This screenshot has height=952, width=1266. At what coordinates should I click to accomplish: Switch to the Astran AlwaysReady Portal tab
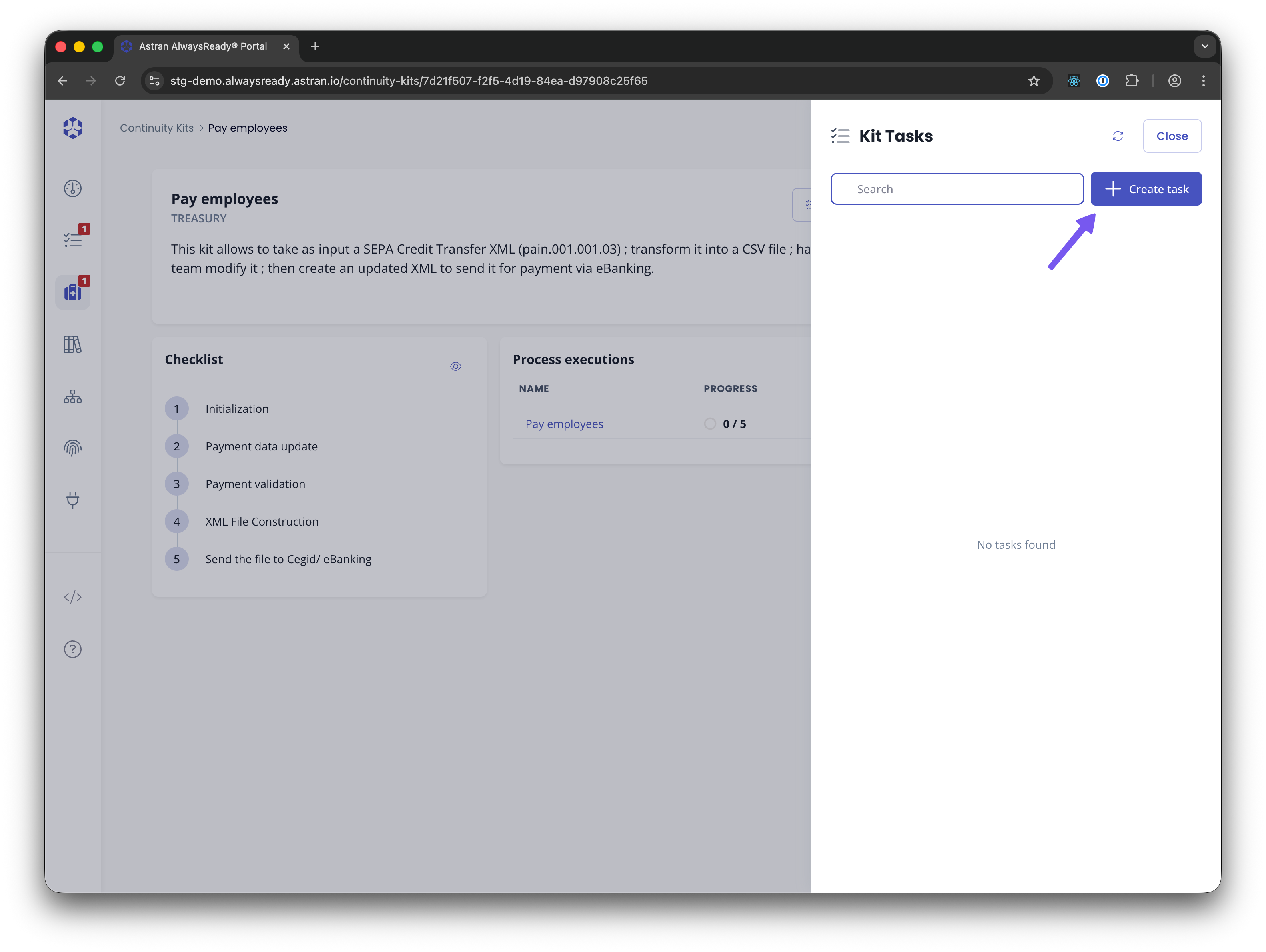[x=202, y=46]
